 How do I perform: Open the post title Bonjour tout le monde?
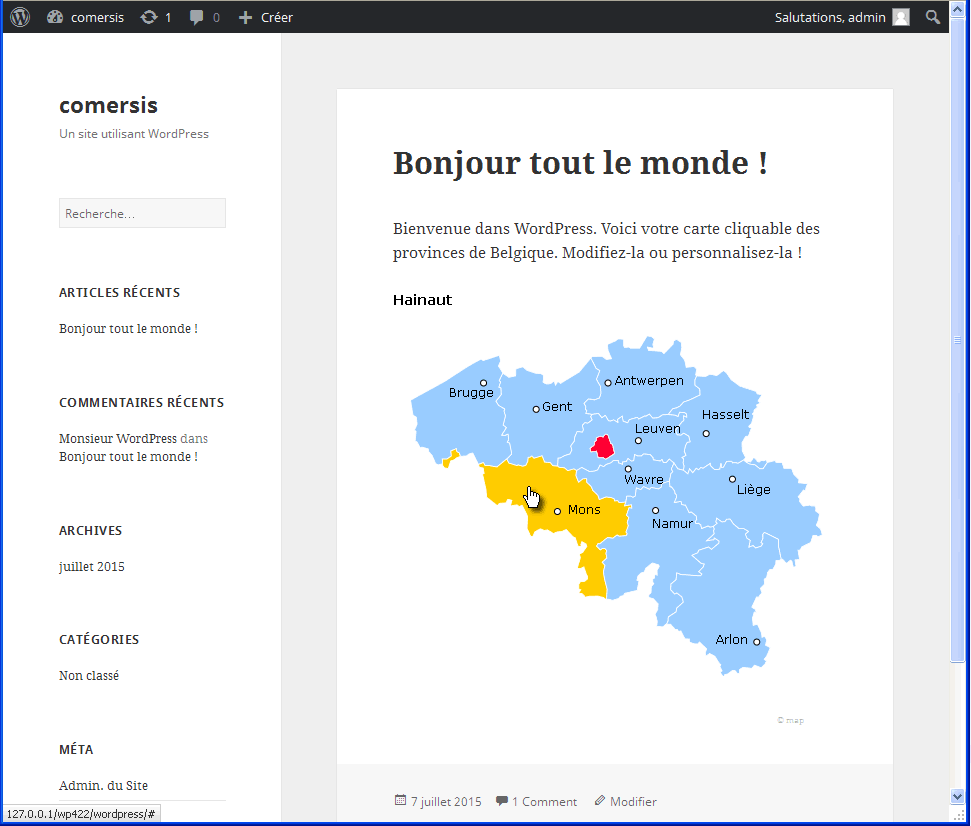[580, 163]
